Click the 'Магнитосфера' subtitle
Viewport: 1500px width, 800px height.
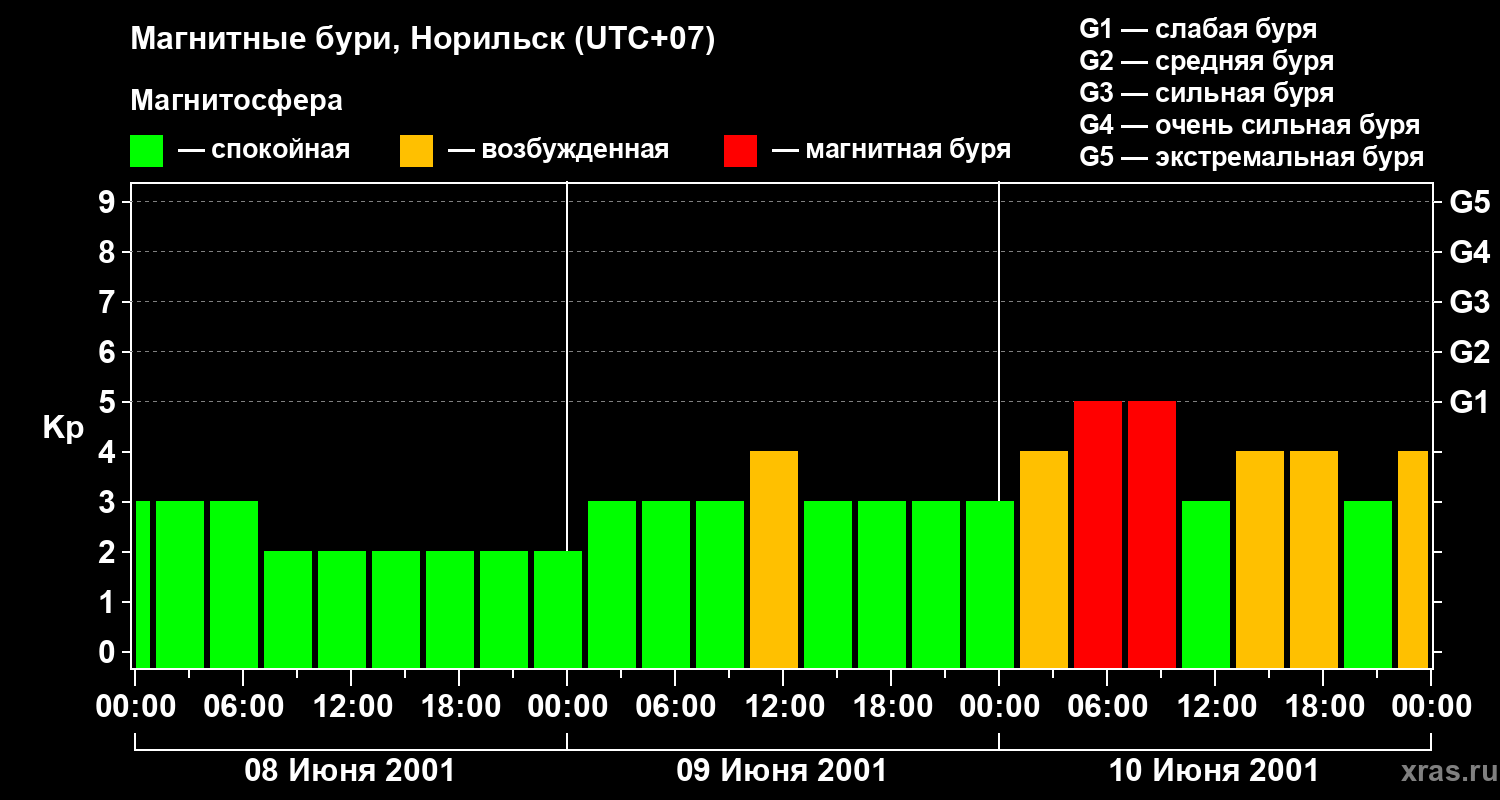(236, 101)
